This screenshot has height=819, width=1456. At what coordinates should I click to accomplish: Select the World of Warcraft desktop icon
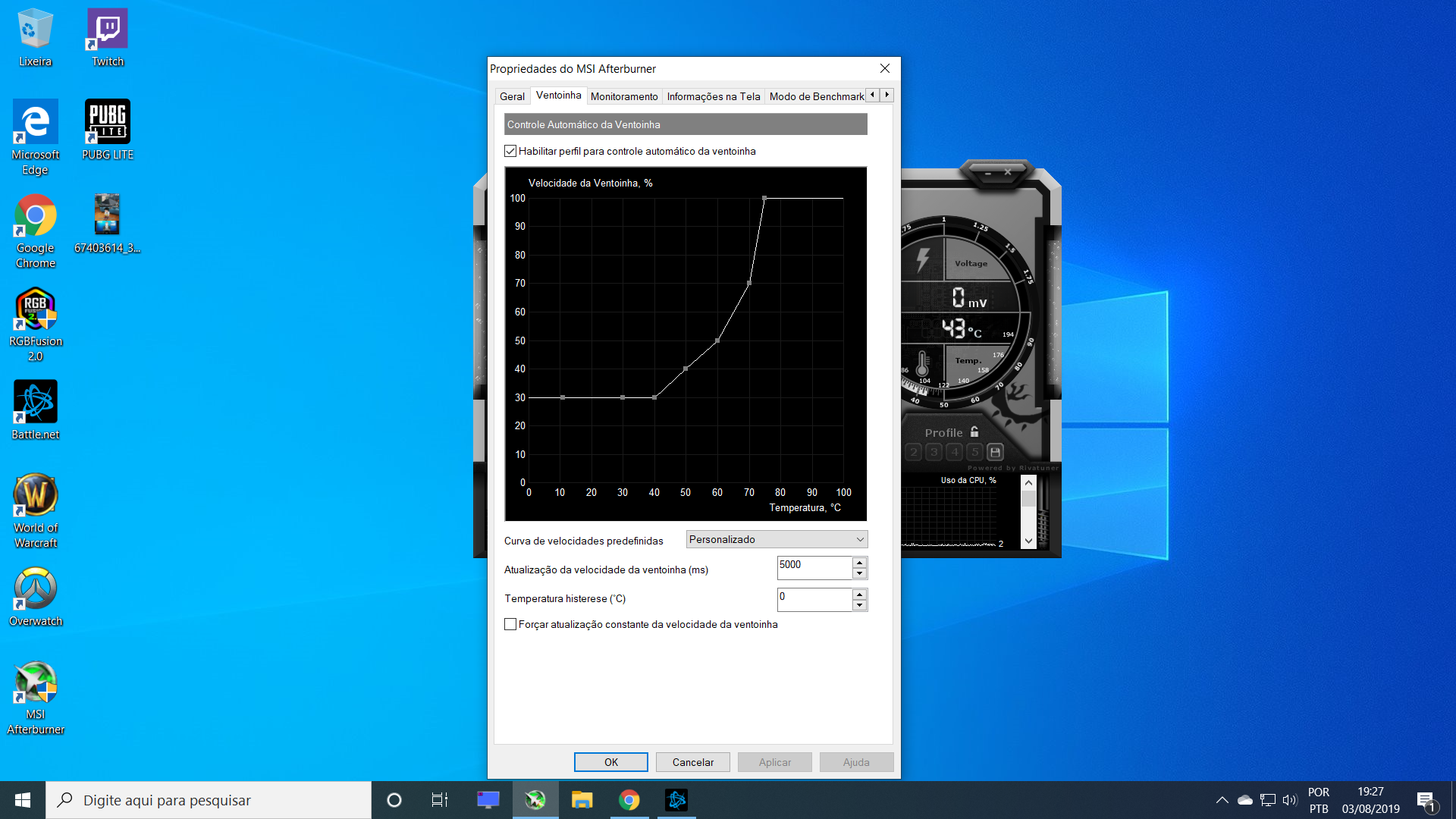[x=35, y=511]
